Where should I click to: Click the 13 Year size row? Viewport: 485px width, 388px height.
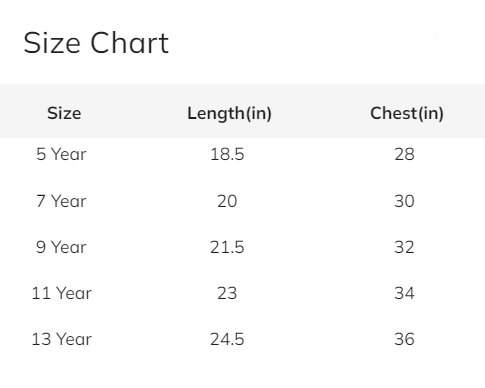click(242, 339)
